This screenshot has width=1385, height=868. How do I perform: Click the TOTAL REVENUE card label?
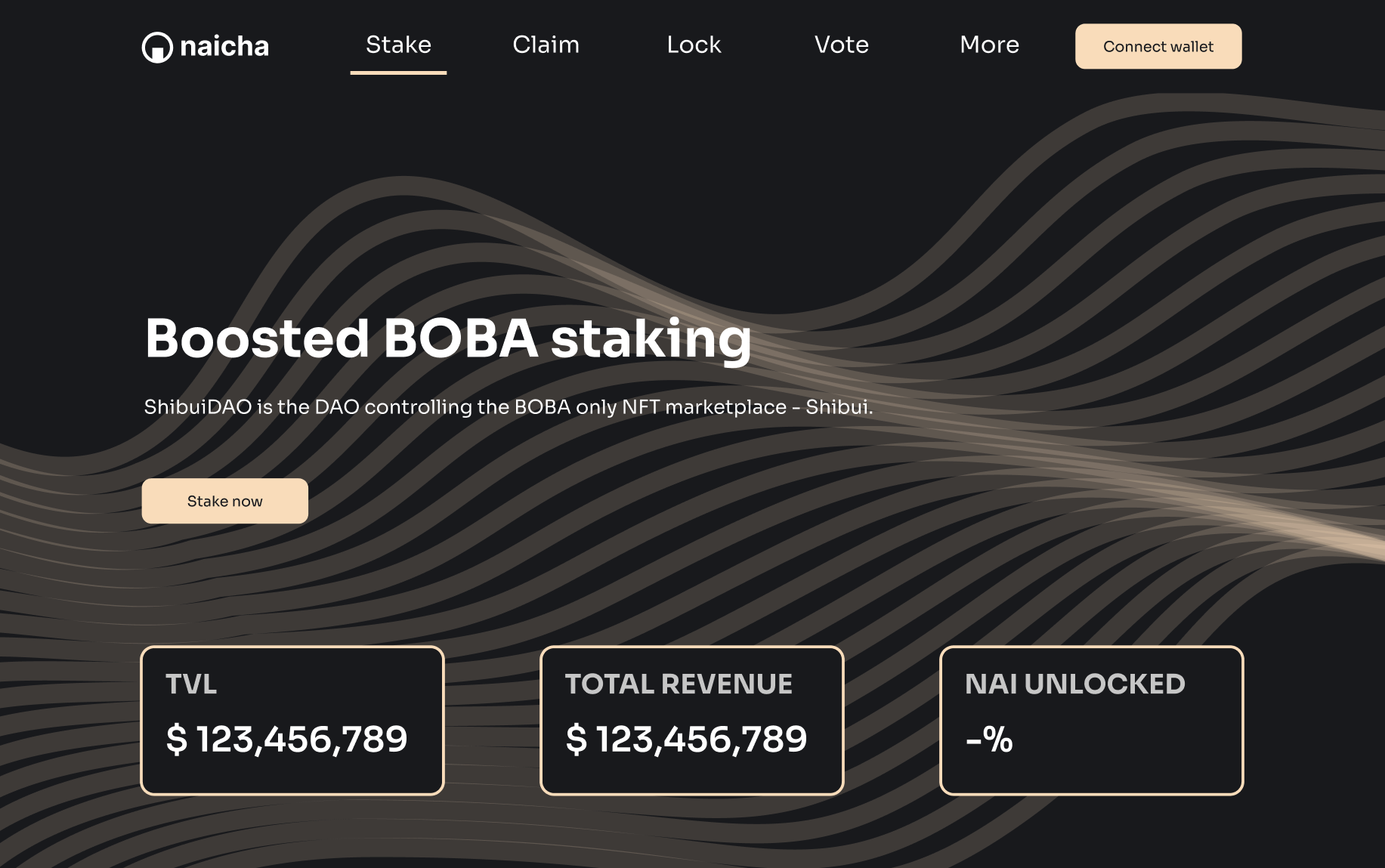pyautogui.click(x=679, y=684)
